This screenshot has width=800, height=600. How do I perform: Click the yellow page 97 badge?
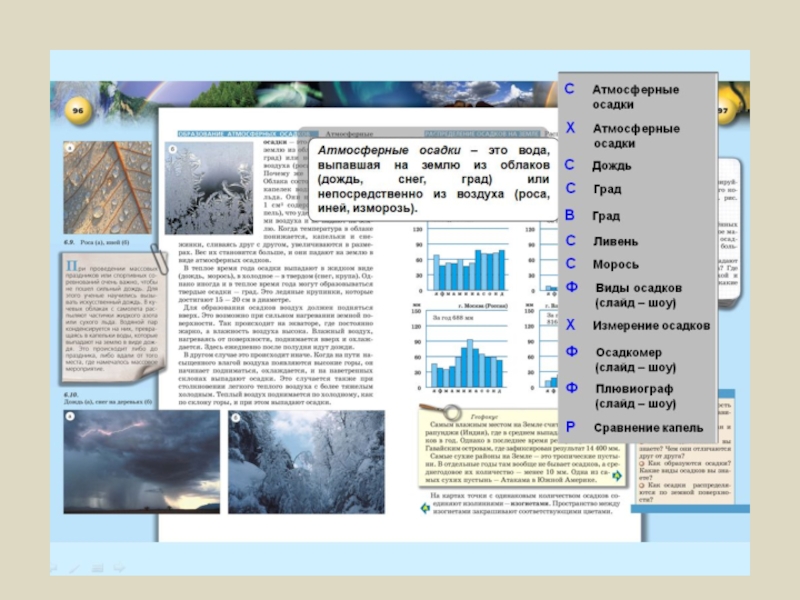(725, 110)
